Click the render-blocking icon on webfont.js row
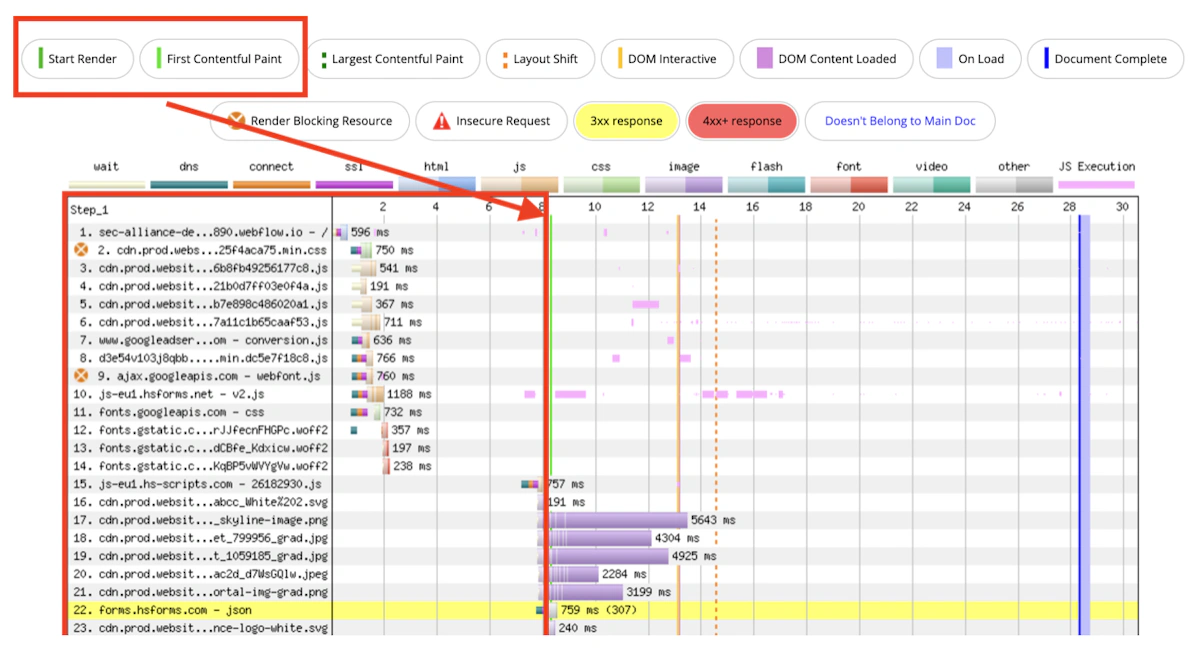Viewport: 1200px width, 653px height. pyautogui.click(x=82, y=376)
